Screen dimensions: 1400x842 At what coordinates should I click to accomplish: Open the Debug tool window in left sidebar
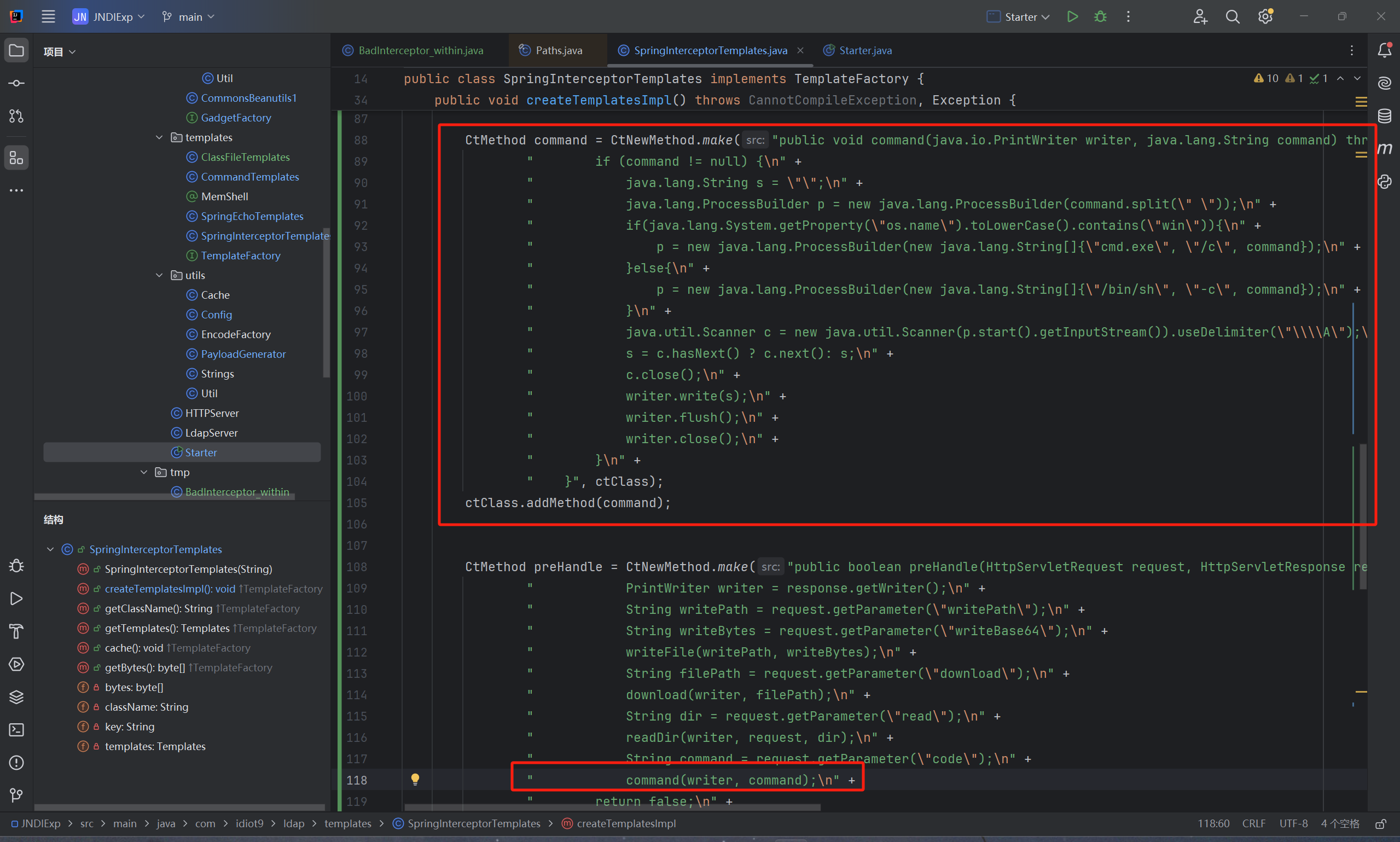coord(16,566)
